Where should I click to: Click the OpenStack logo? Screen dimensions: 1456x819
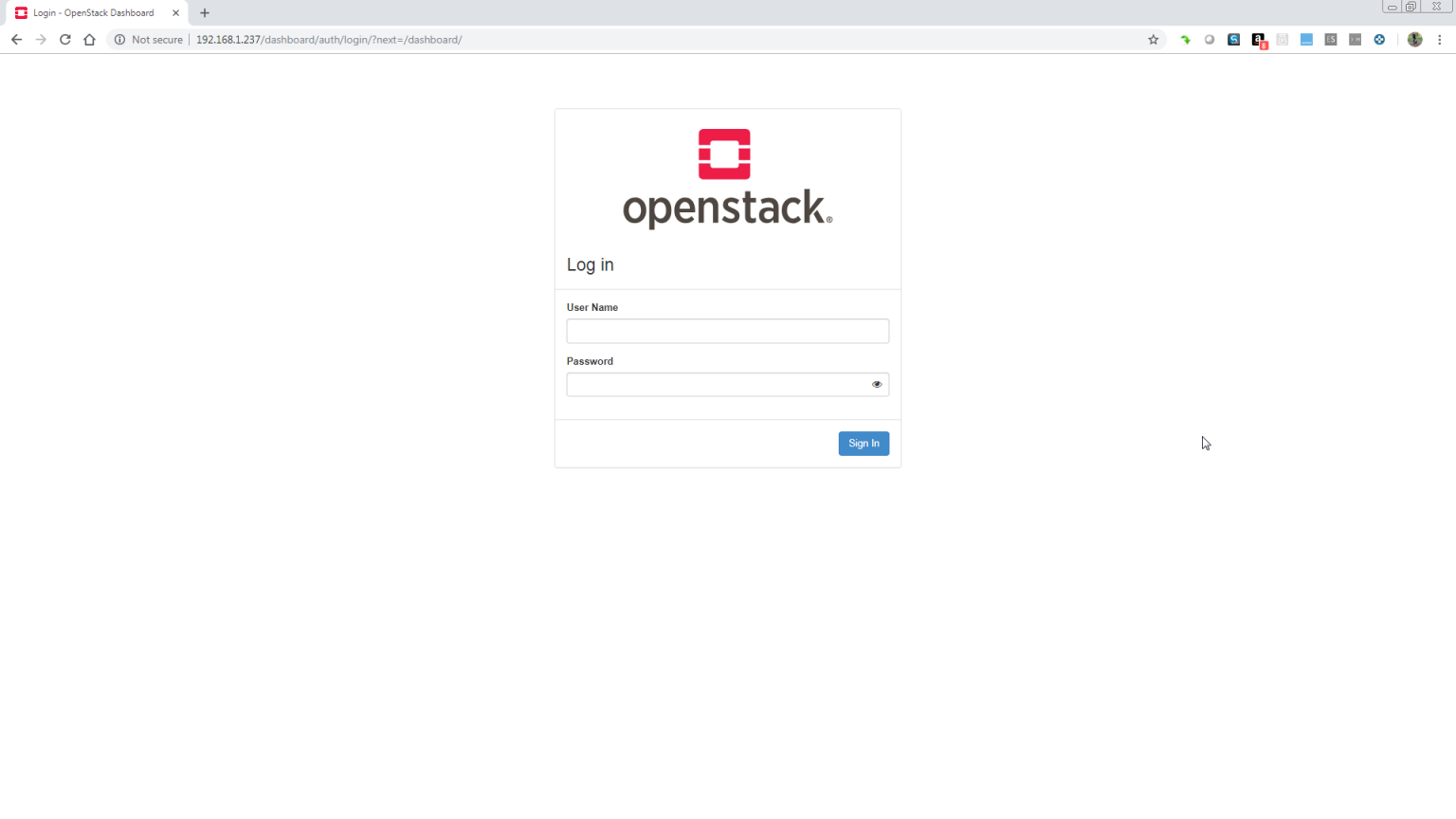pyautogui.click(x=727, y=179)
